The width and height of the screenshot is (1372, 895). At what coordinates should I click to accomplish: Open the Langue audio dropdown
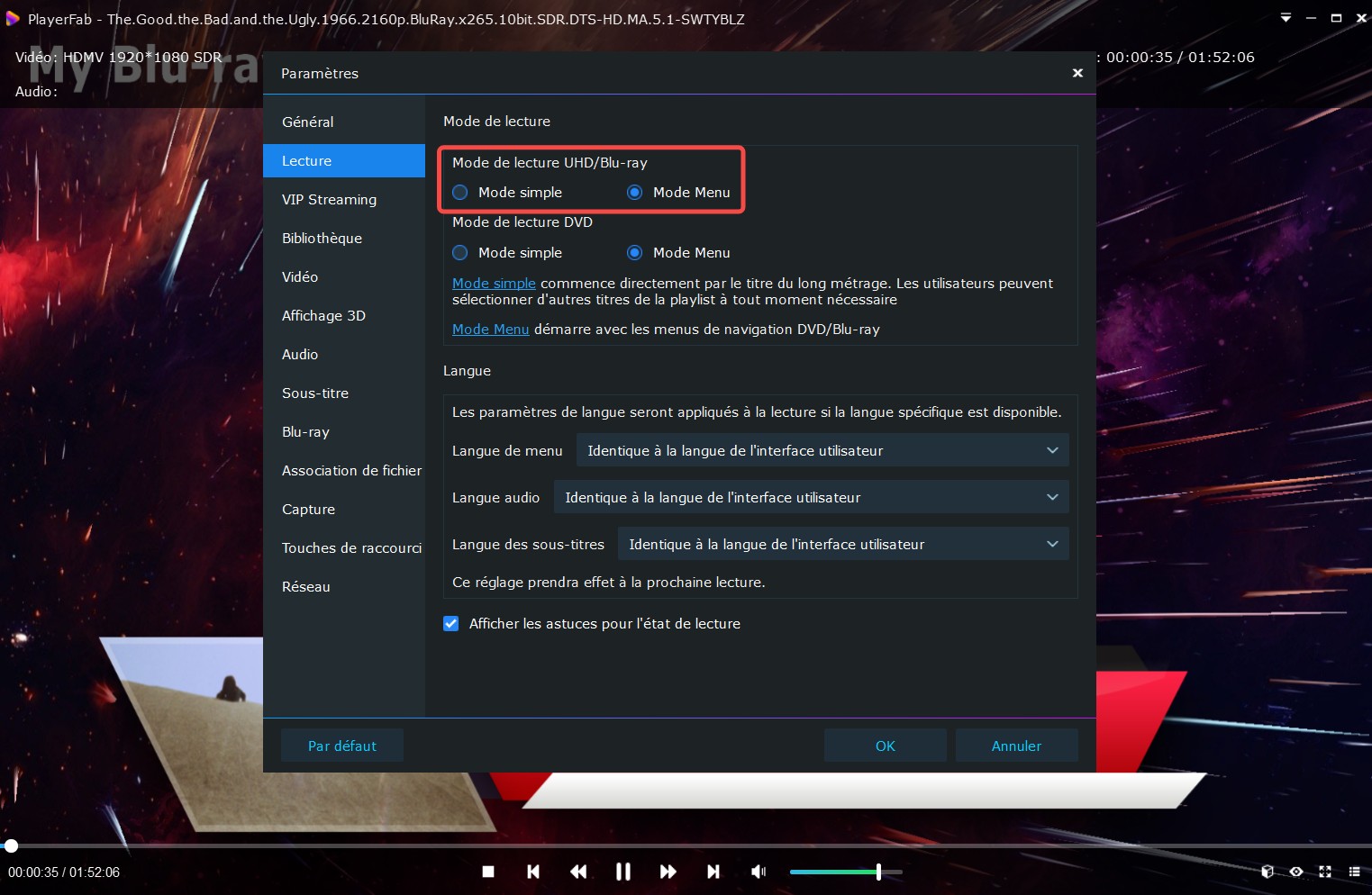811,497
